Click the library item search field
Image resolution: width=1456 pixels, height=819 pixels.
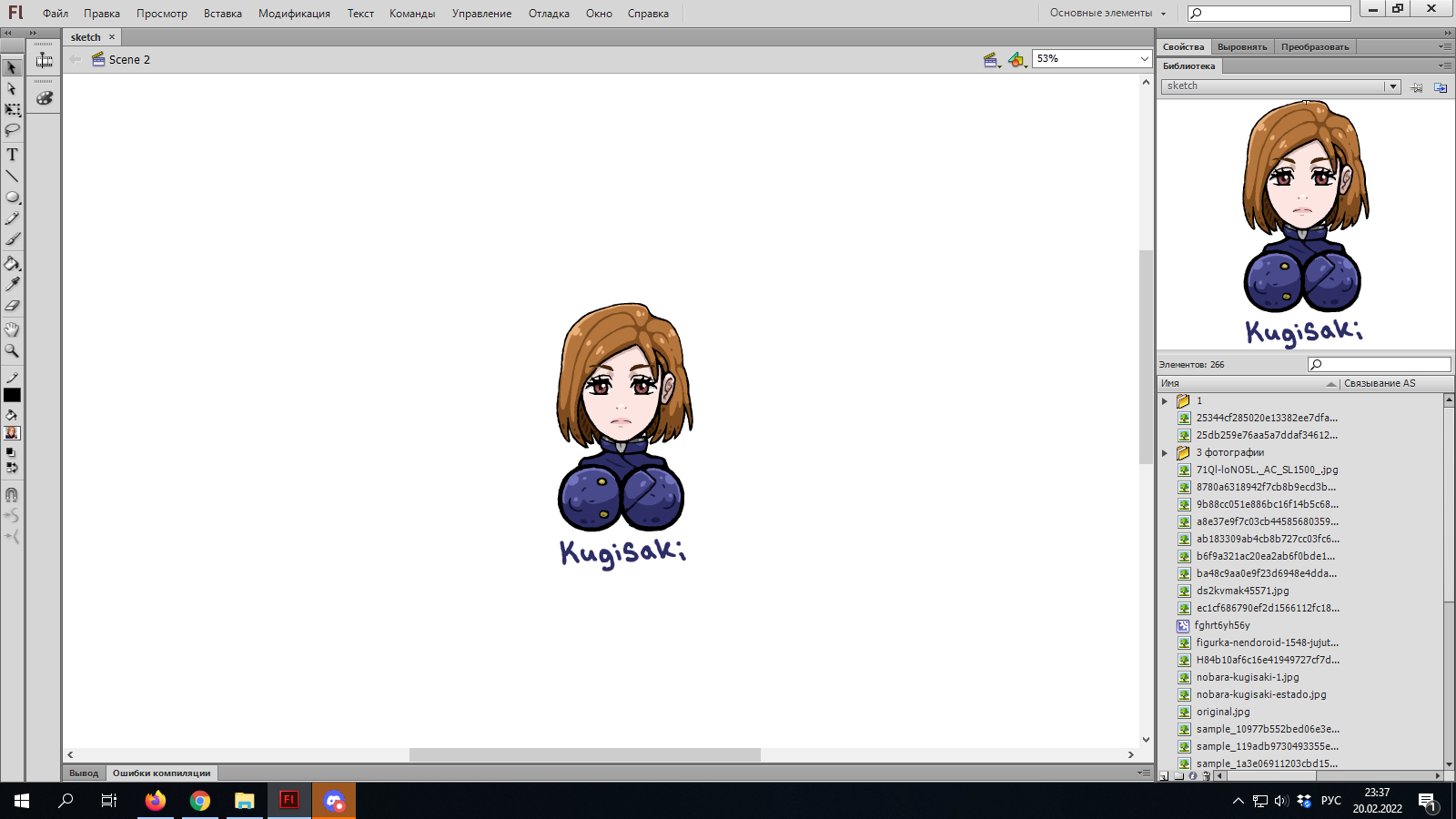point(1380,365)
